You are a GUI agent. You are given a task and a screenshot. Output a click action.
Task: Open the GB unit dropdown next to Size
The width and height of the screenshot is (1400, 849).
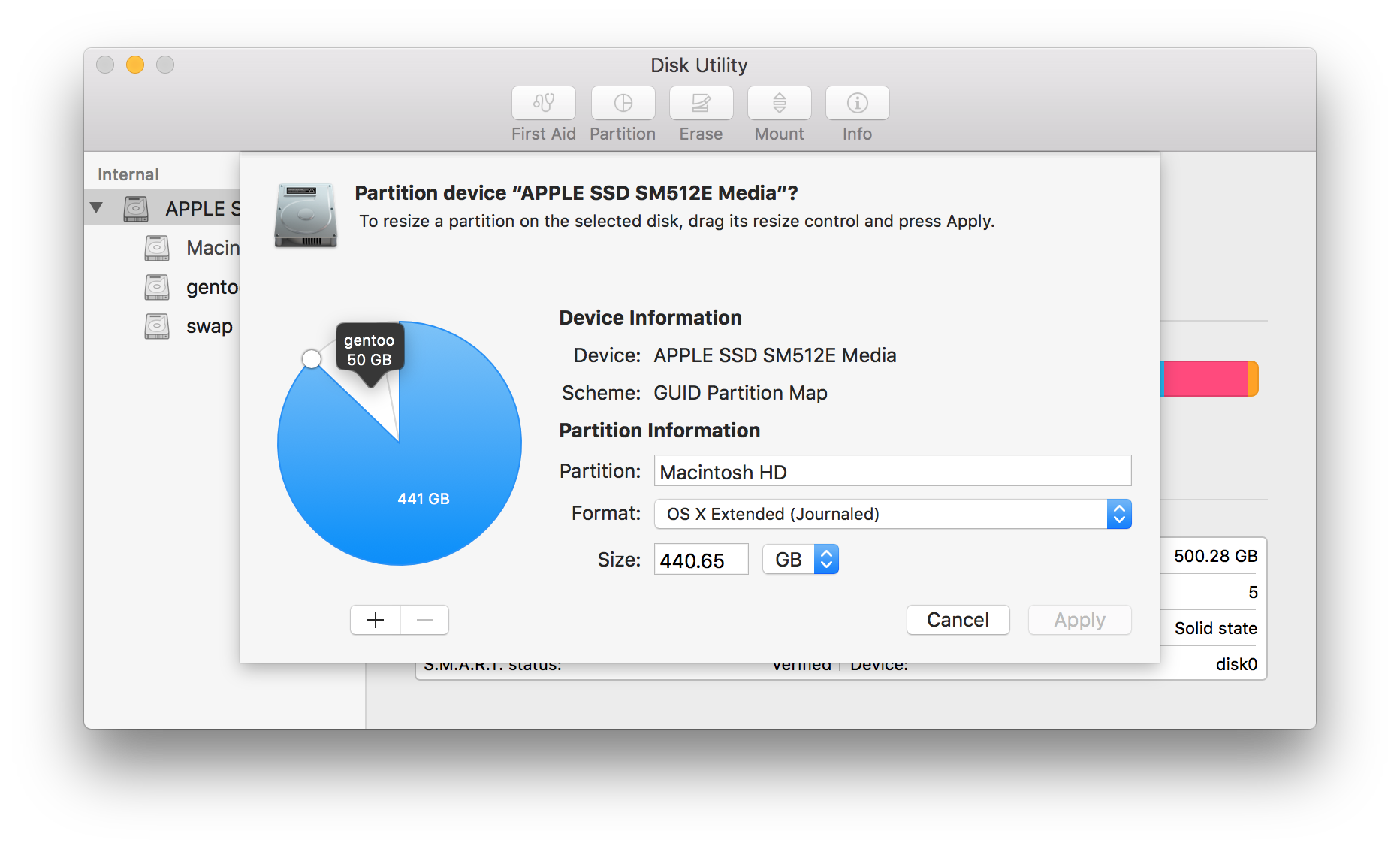tap(800, 559)
